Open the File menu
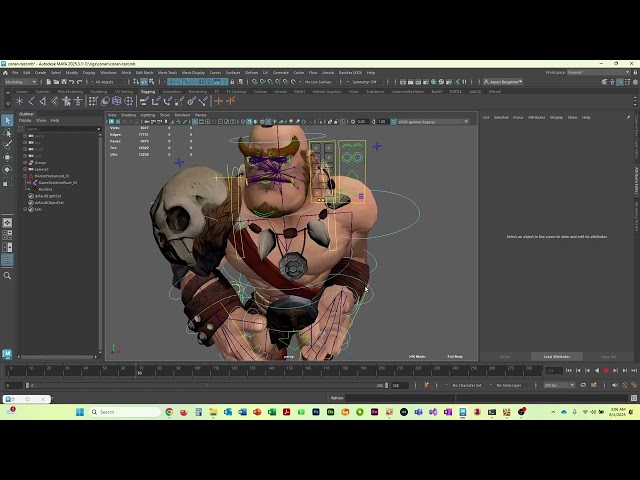Screen dimensions: 640x480 pyautogui.click(x=15, y=73)
